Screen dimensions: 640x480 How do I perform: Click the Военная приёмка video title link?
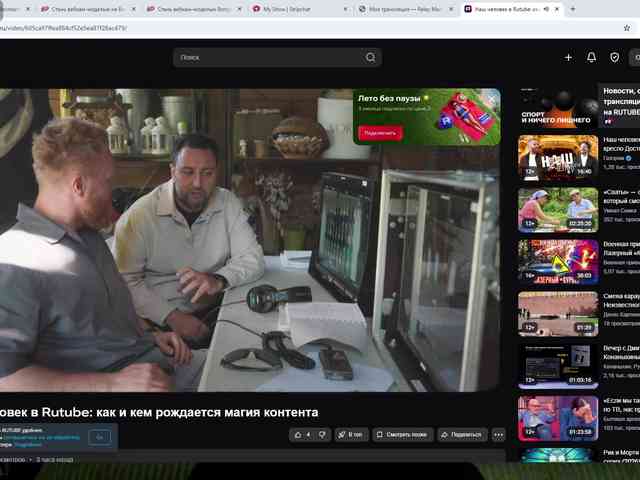[621, 248]
